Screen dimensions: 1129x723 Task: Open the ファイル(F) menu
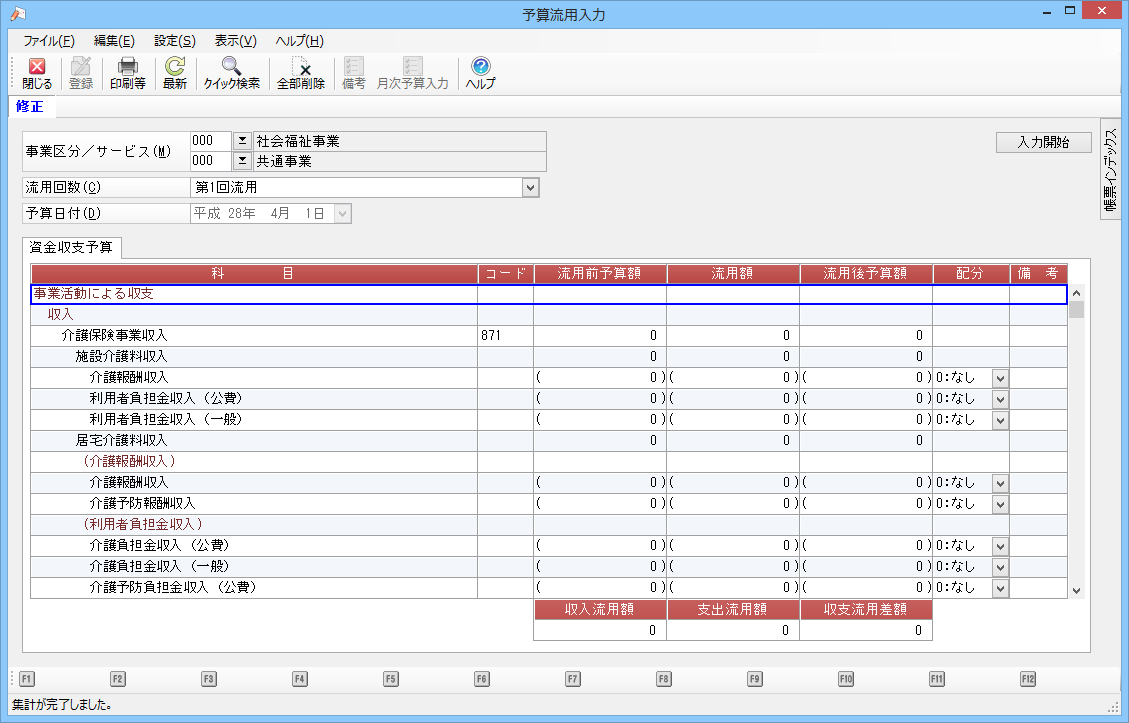pos(49,41)
